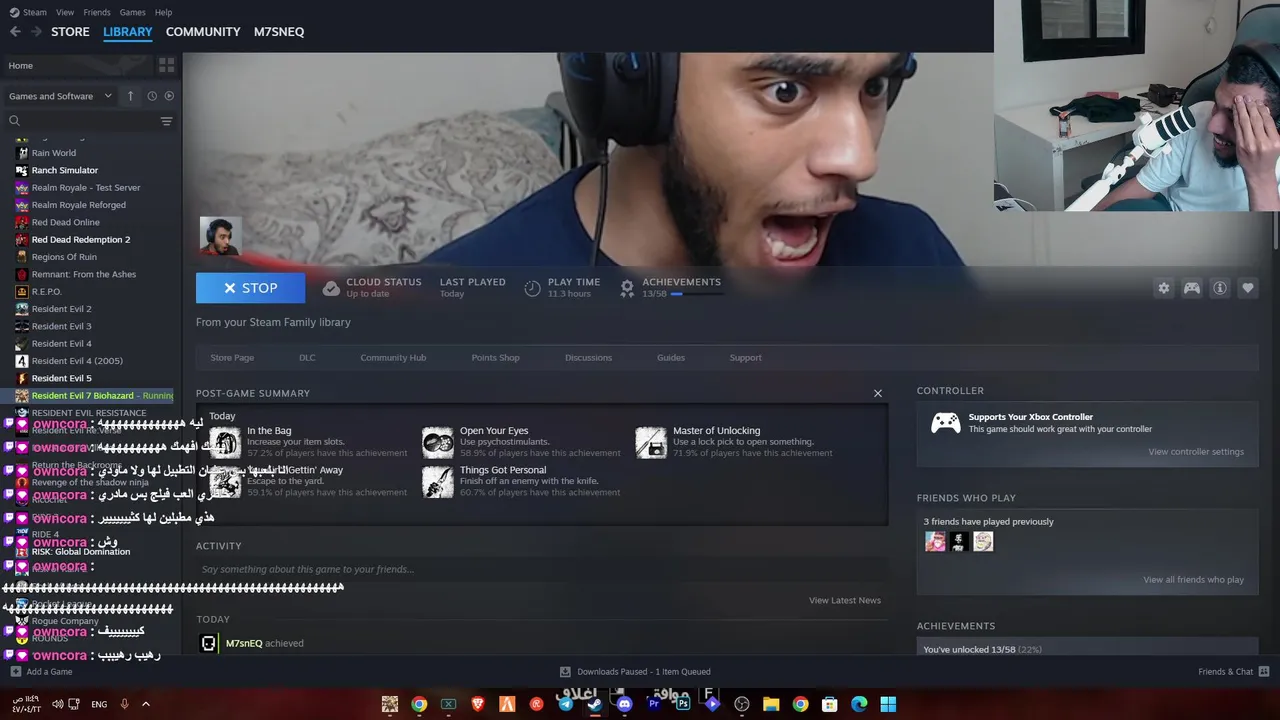The width and height of the screenshot is (1280, 720).
Task: Select Red Dead Redemption 2 in library
Action: pyautogui.click(x=81, y=240)
